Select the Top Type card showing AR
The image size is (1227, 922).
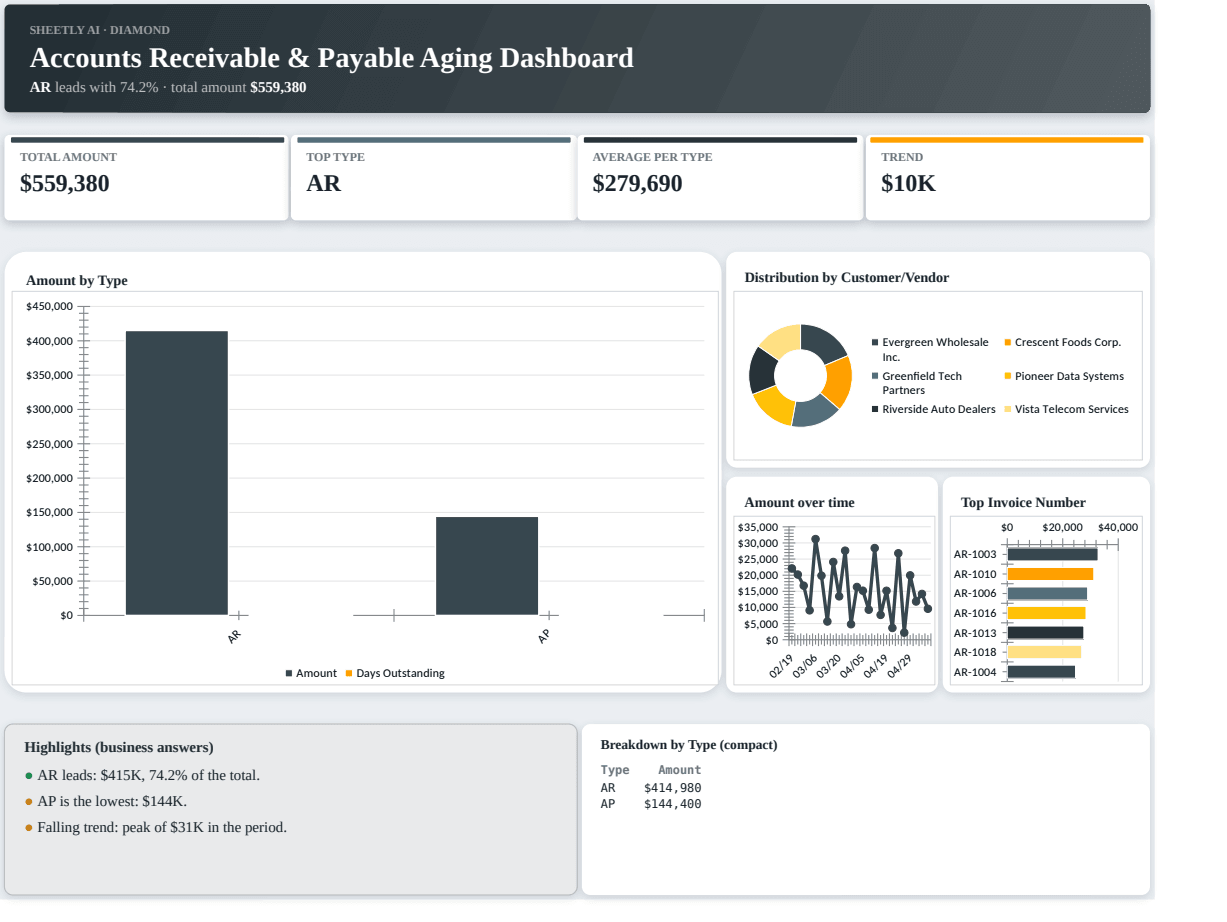pyautogui.click(x=433, y=178)
